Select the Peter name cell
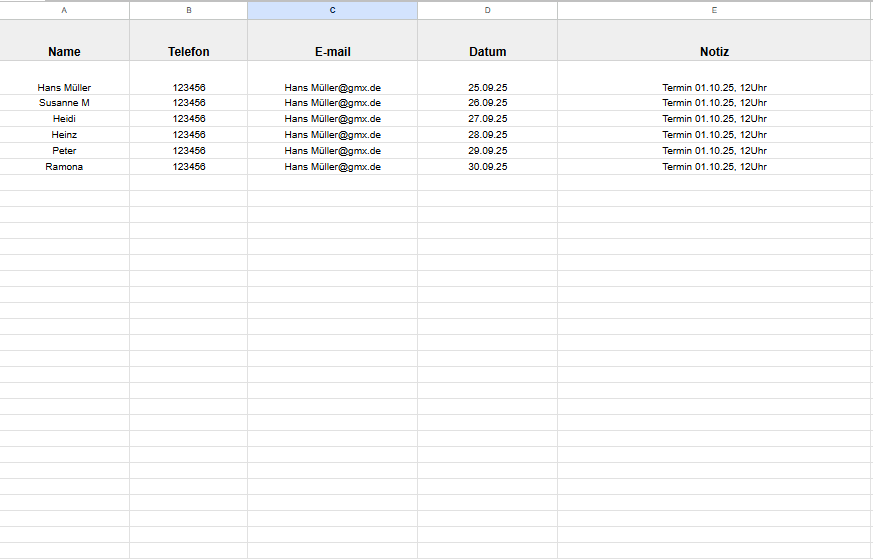Viewport: 873px width, 559px height. coord(64,150)
